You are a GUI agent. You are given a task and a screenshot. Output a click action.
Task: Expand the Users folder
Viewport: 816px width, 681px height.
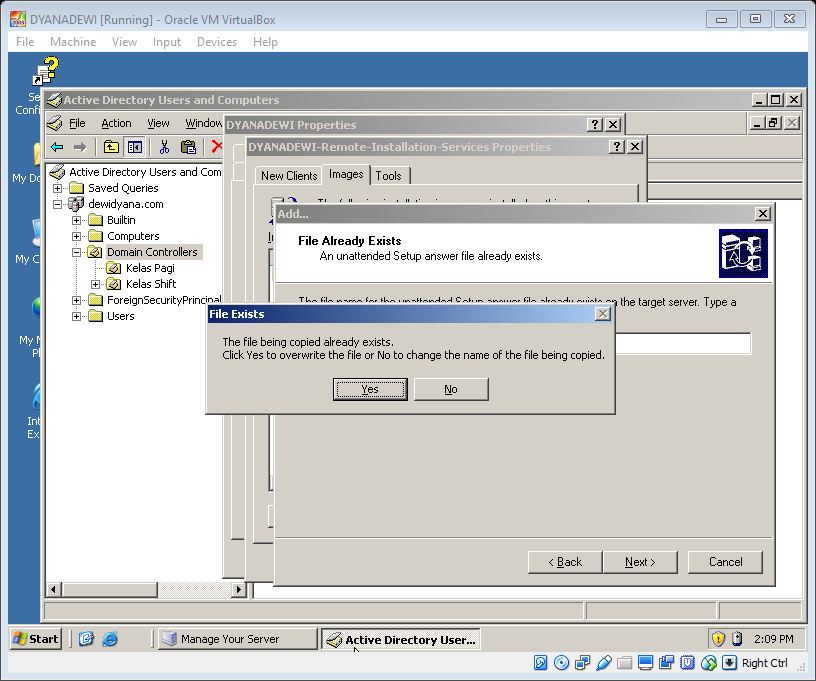click(76, 316)
